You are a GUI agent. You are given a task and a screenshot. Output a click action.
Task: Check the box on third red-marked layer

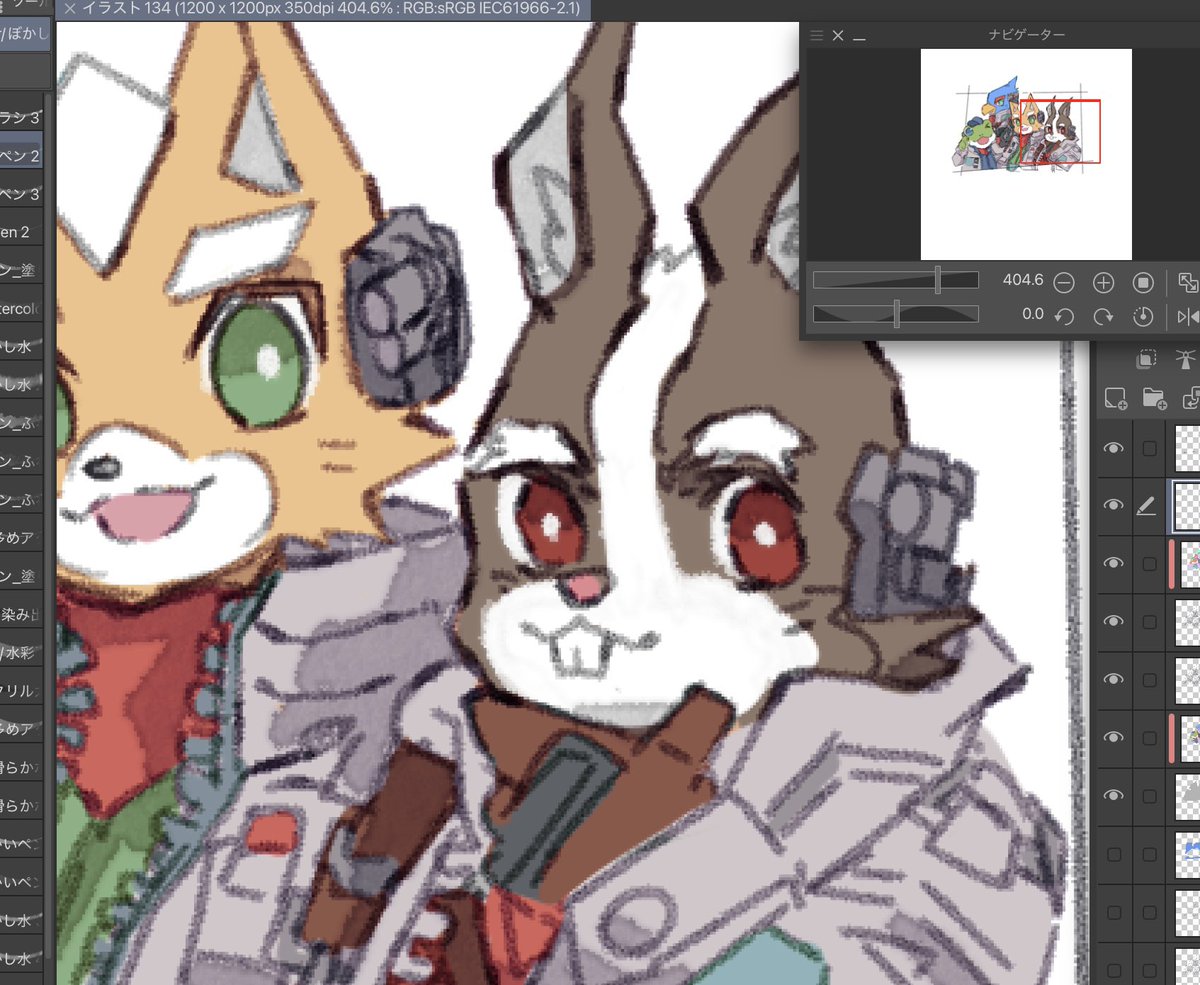1149,564
